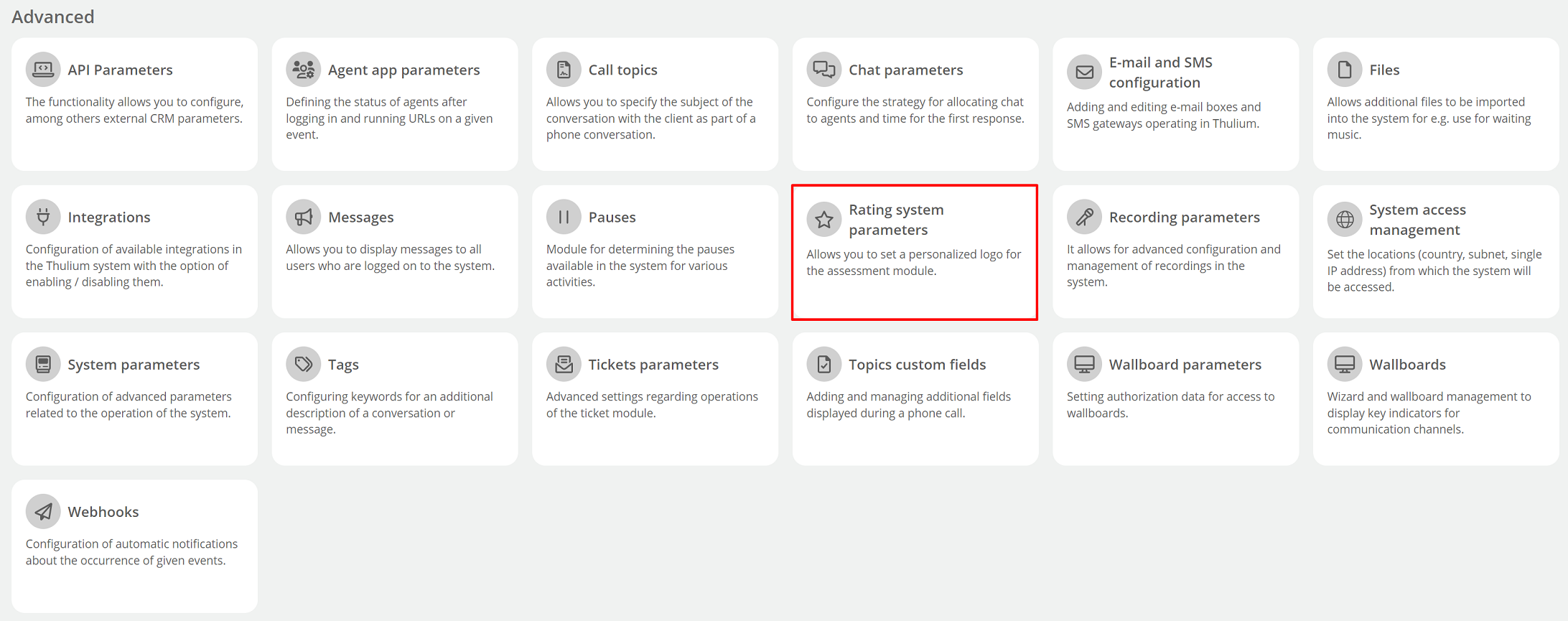Screen dimensions: 1568x621
Task: Click the E-mail and SMS envelope icon
Action: 1084,73
